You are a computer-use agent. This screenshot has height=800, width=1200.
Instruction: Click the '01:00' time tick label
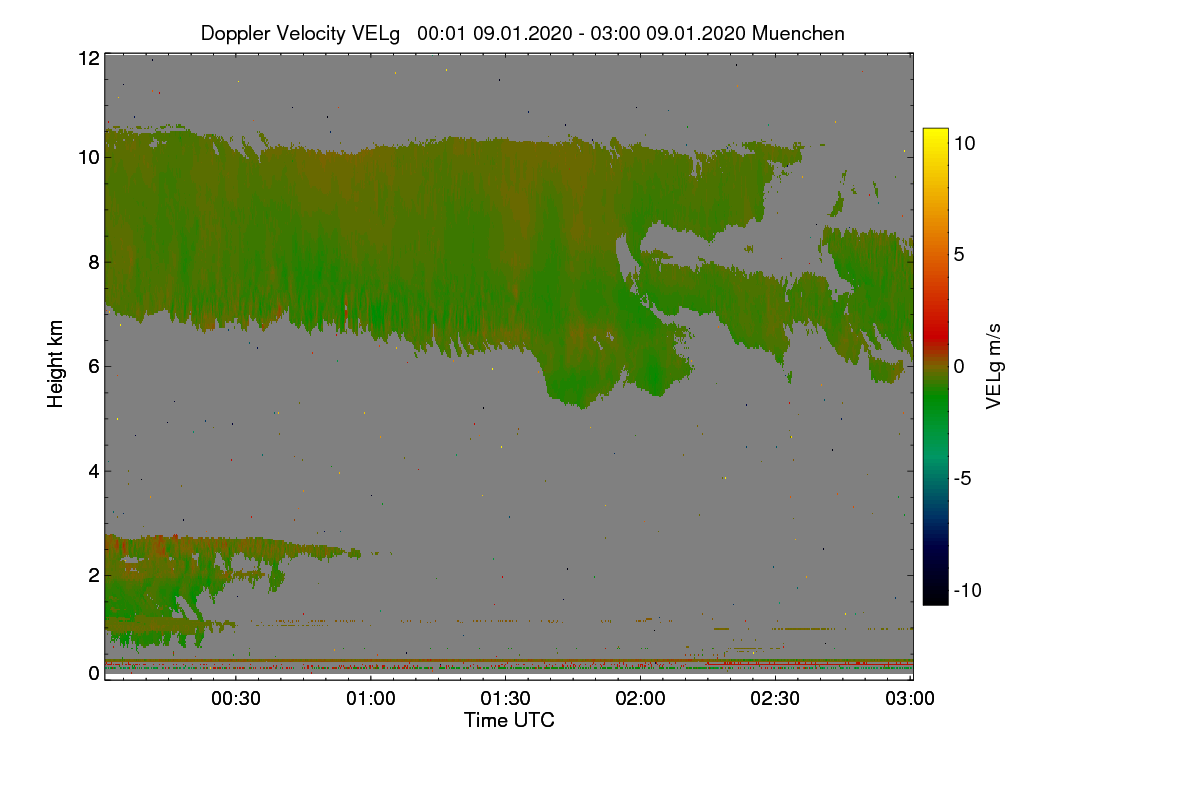[x=370, y=698]
